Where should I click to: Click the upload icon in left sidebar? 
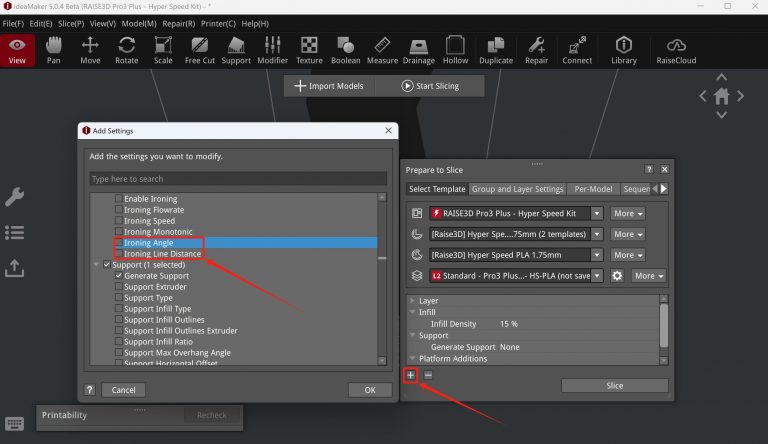tap(15, 268)
